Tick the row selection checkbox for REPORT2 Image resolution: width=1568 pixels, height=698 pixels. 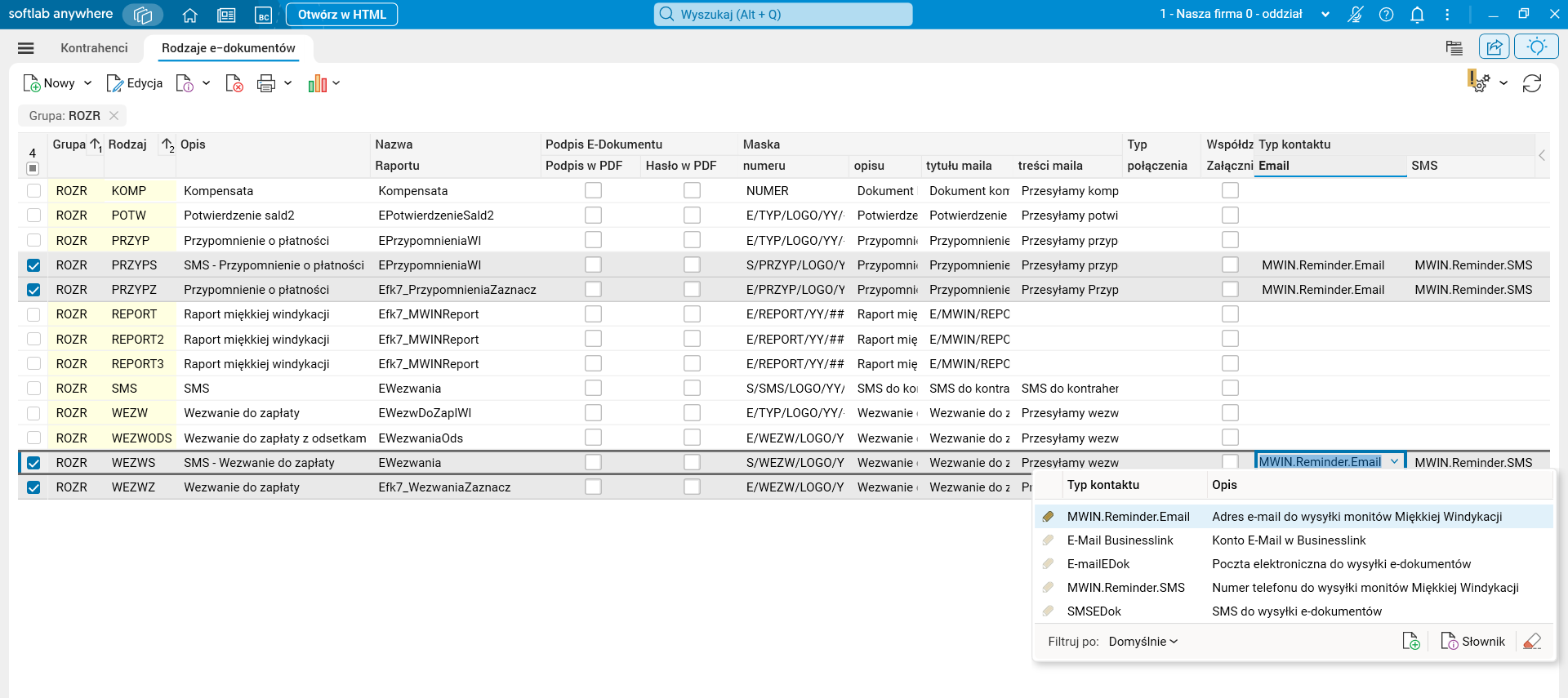[33, 339]
